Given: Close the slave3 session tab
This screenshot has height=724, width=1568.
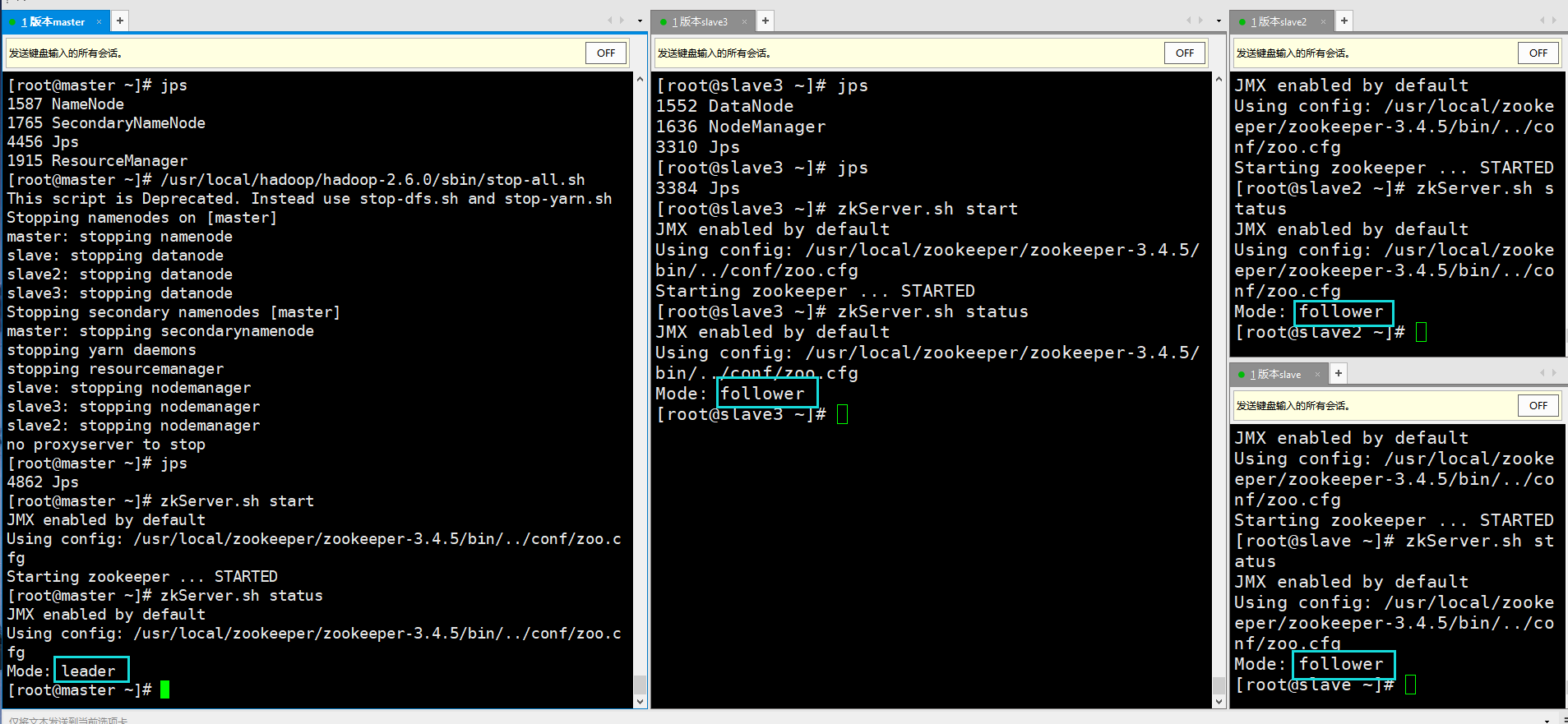Looking at the screenshot, I should click(x=746, y=22).
